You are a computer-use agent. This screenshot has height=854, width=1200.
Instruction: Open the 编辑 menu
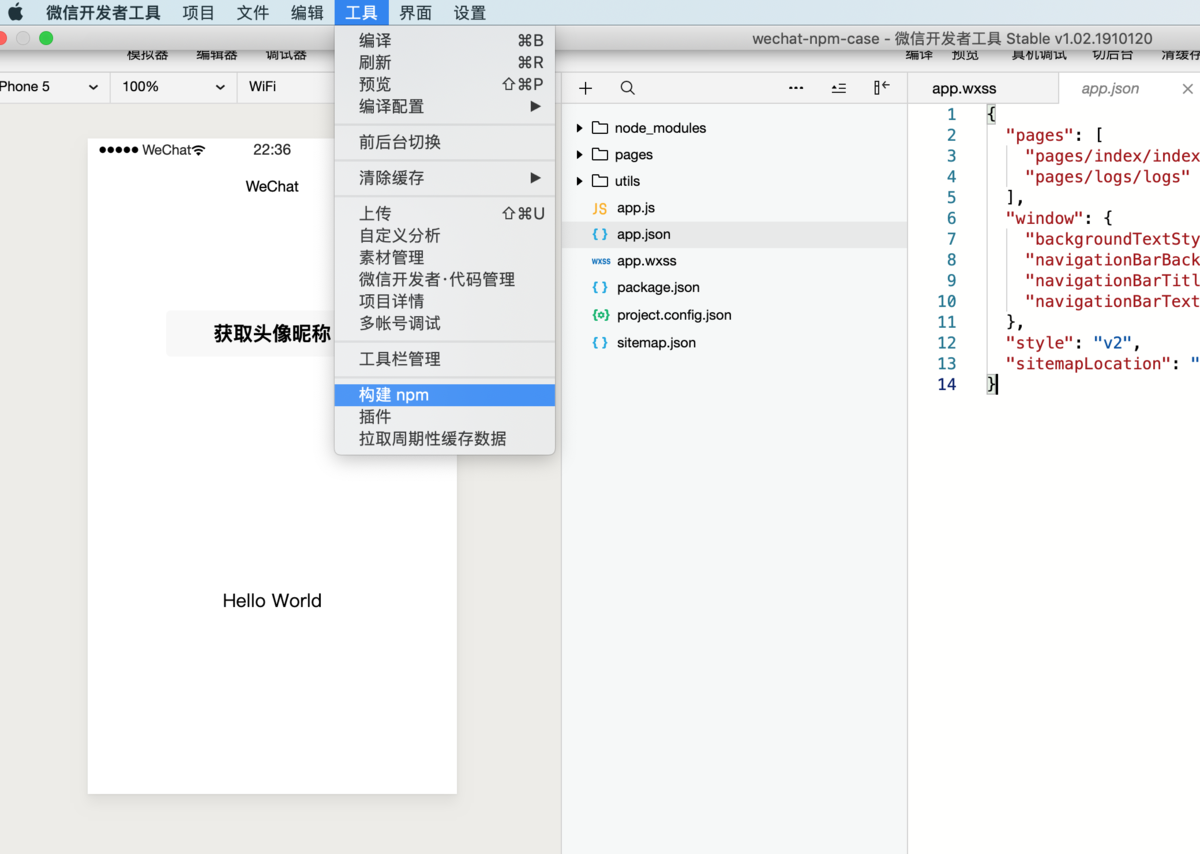pos(307,13)
